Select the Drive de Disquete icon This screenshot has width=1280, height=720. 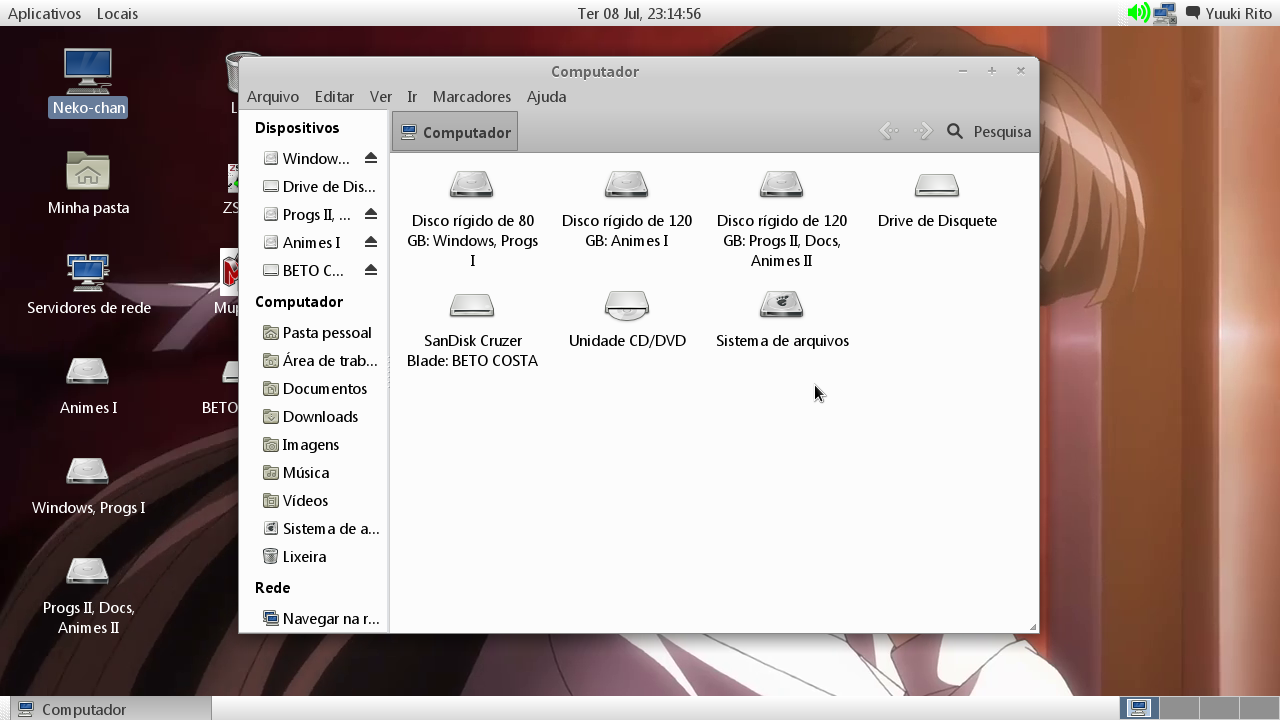(937, 186)
